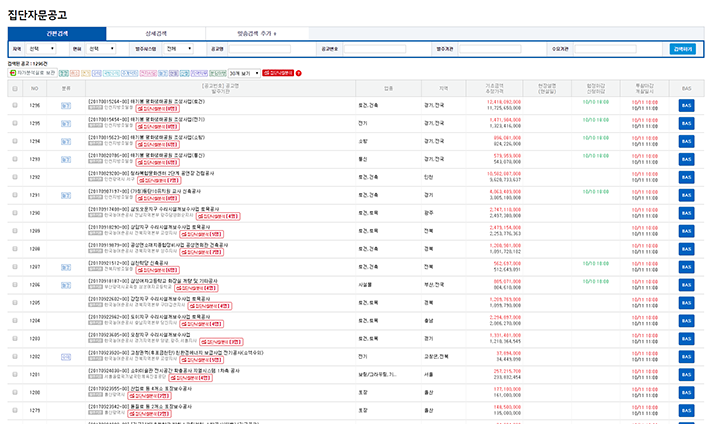Click the 수요기관 input field
The image size is (712, 424).
tap(605, 49)
